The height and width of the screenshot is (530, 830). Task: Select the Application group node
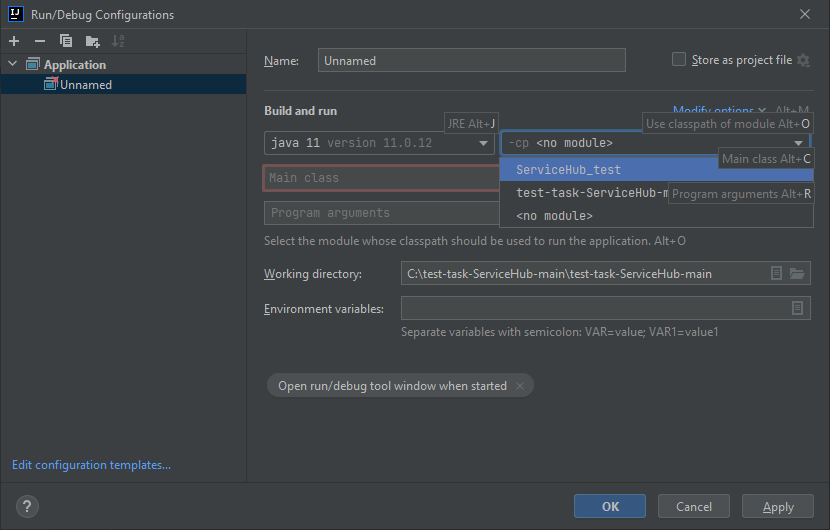pos(75,65)
